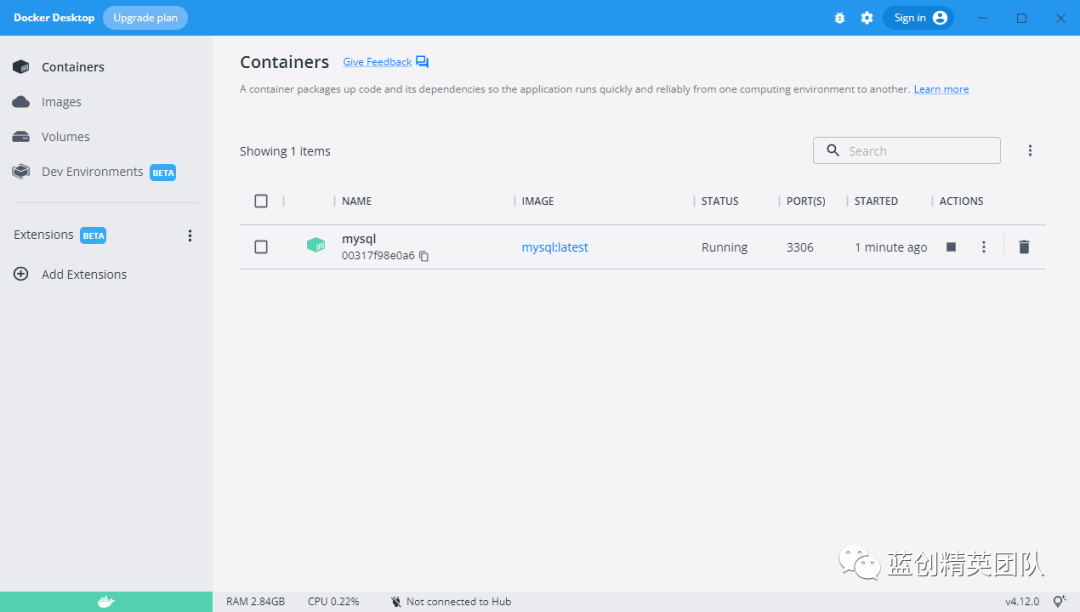Minimize the Docker Desktop window

click(x=983, y=18)
